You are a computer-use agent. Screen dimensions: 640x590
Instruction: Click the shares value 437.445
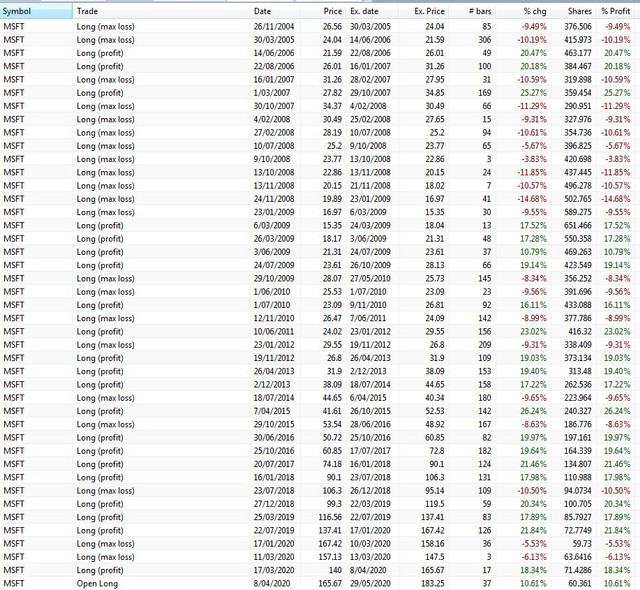click(x=578, y=173)
